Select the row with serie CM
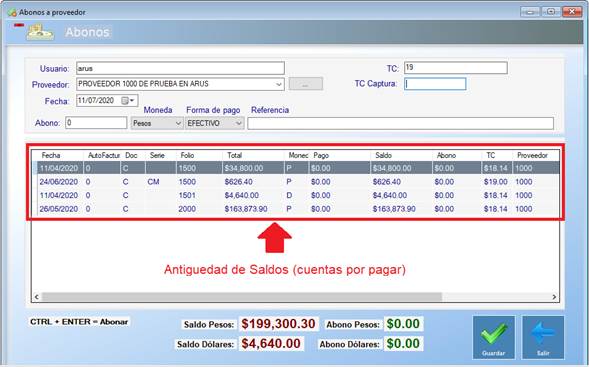The image size is (589, 367). click(x=296, y=182)
